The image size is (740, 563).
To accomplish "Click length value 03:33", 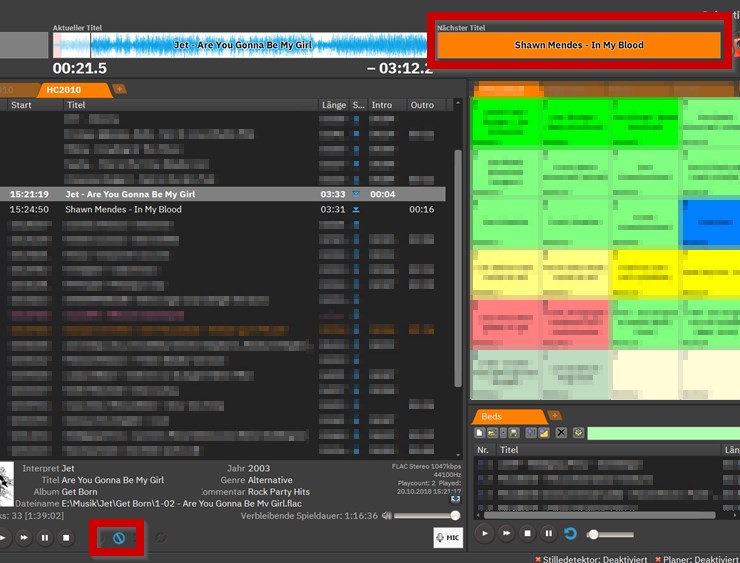I will [x=333, y=194].
